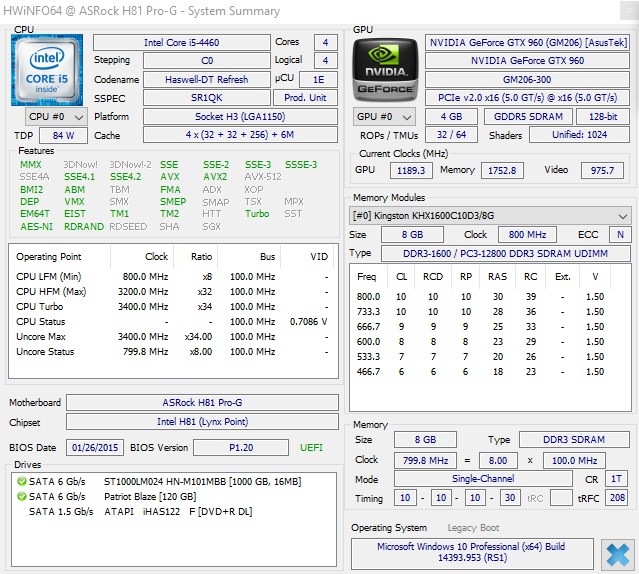Click the tRFC value 208
The width and height of the screenshot is (639, 574).
click(617, 497)
